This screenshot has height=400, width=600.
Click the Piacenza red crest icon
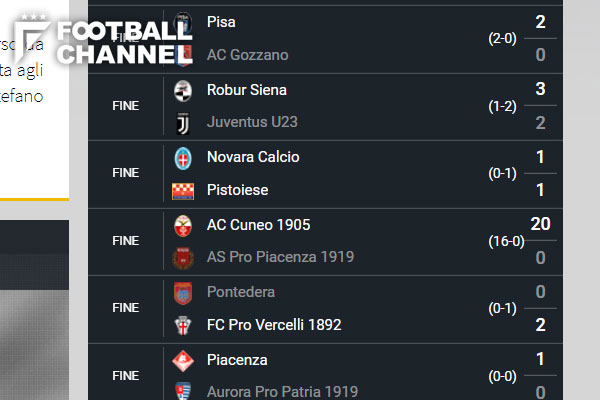tap(182, 360)
